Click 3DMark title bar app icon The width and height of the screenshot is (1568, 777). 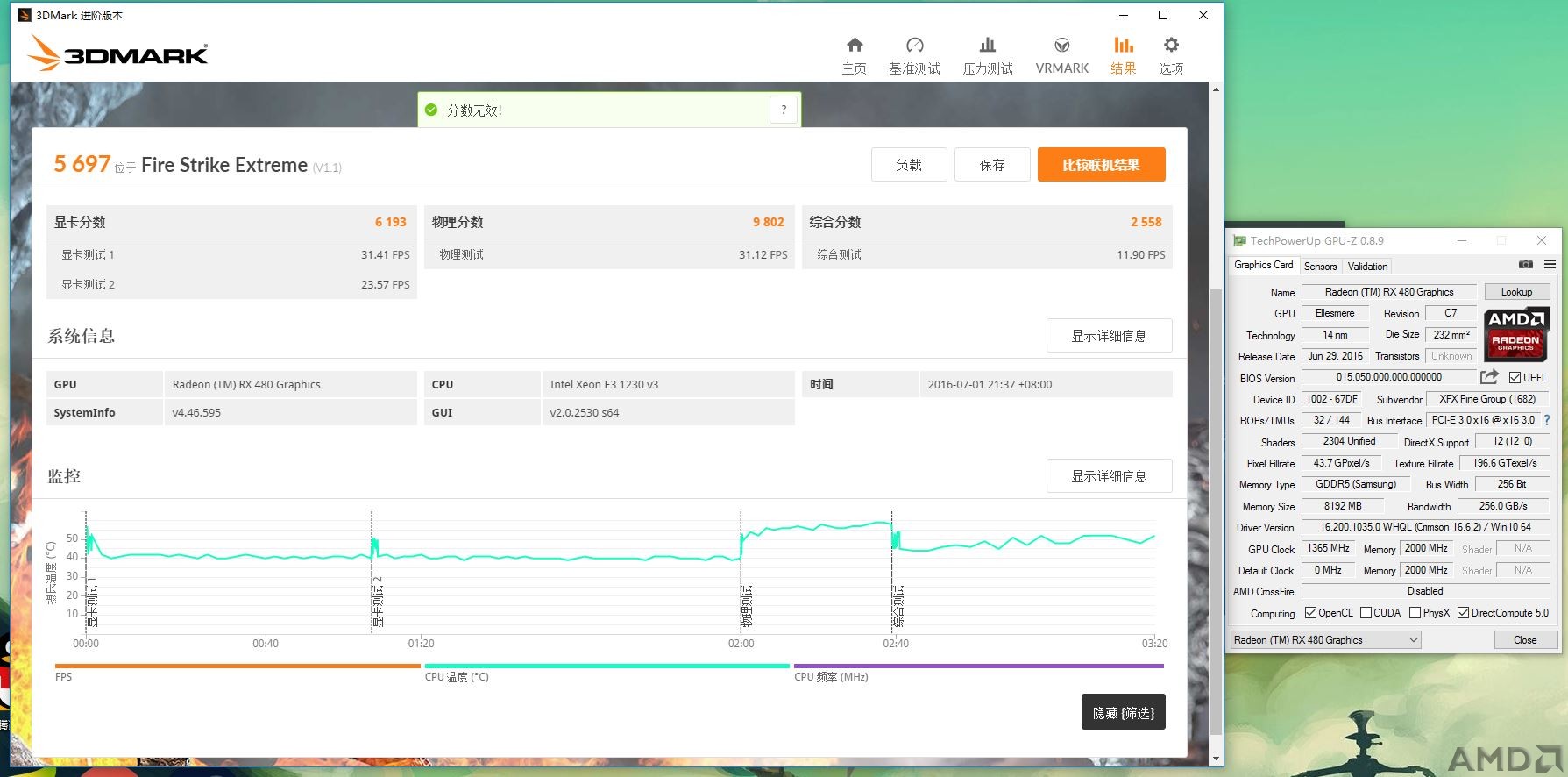[25, 15]
